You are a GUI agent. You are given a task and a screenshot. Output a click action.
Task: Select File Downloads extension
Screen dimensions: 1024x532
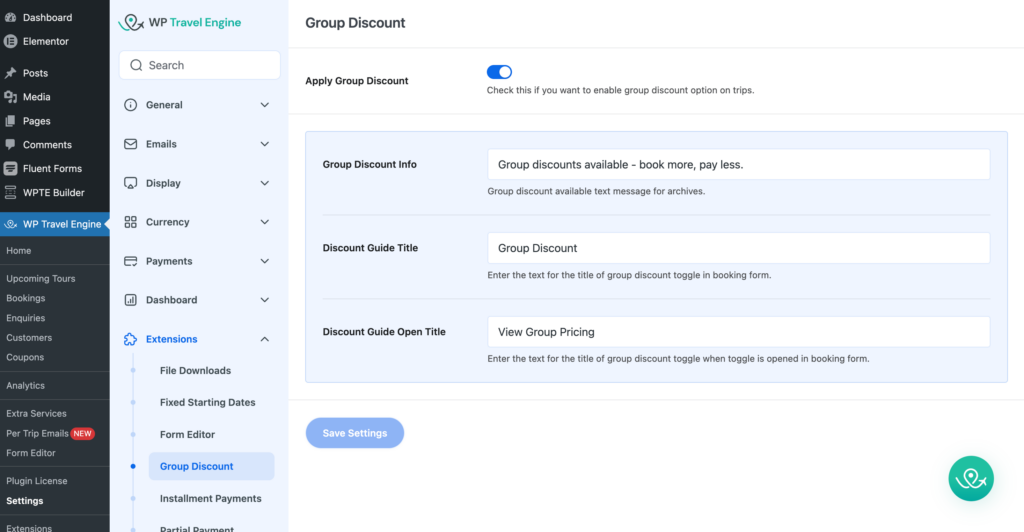tap(195, 370)
